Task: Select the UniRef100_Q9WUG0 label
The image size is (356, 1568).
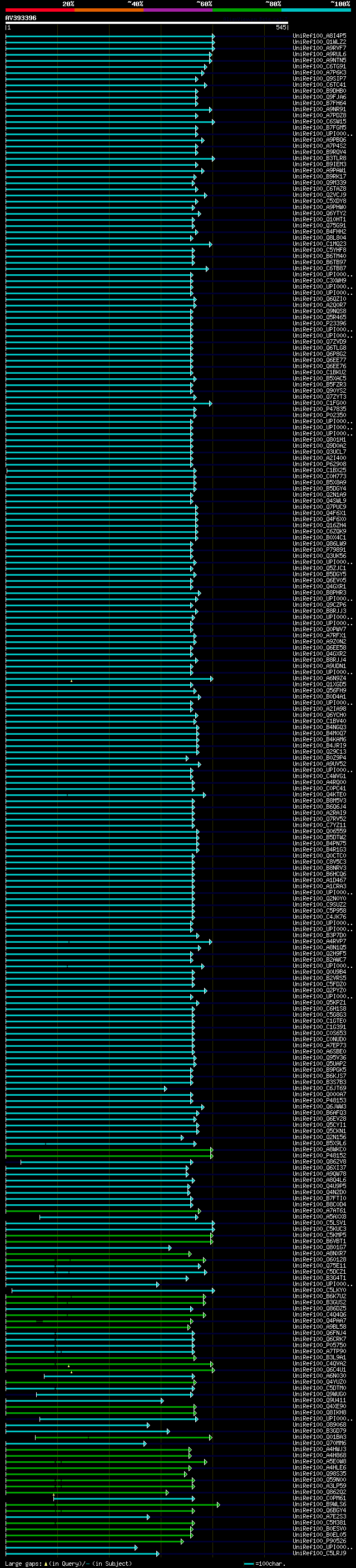Action: click(x=319, y=1394)
